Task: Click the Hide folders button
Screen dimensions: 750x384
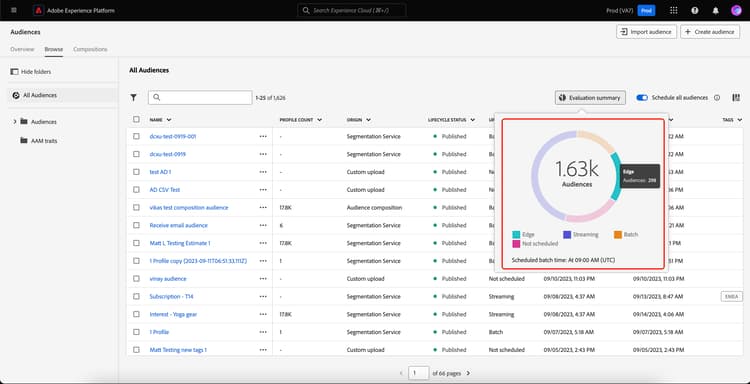Action: (31, 72)
